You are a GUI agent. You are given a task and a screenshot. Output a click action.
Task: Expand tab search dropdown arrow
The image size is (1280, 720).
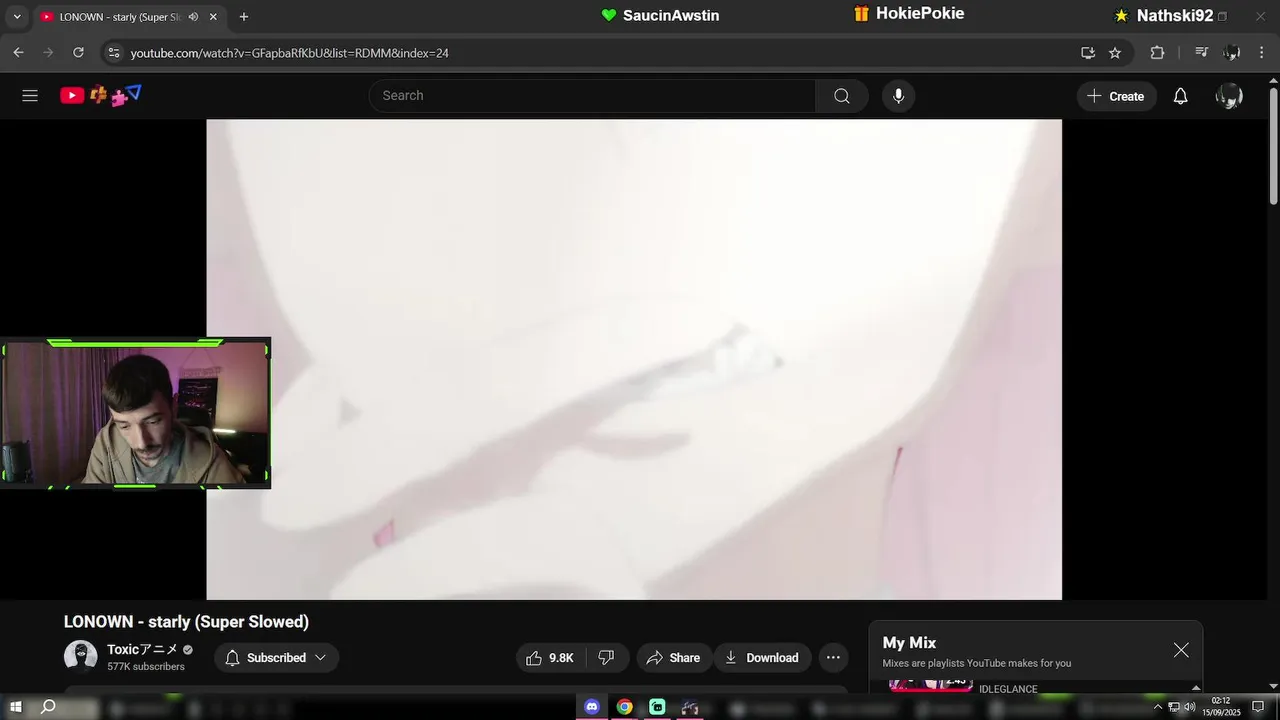click(x=16, y=17)
